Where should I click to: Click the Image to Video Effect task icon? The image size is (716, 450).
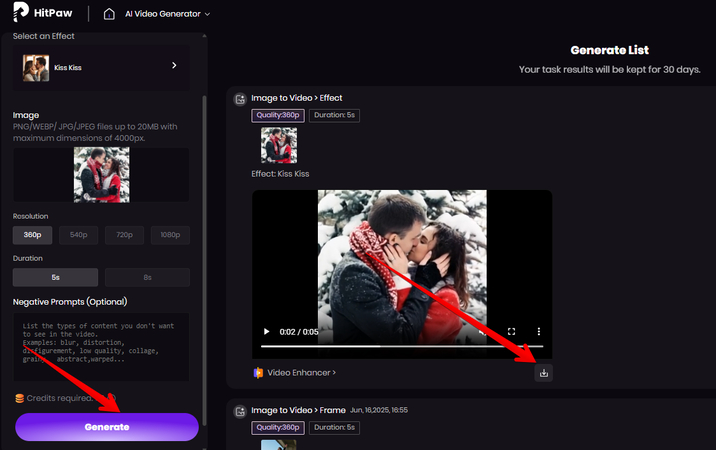(x=240, y=99)
